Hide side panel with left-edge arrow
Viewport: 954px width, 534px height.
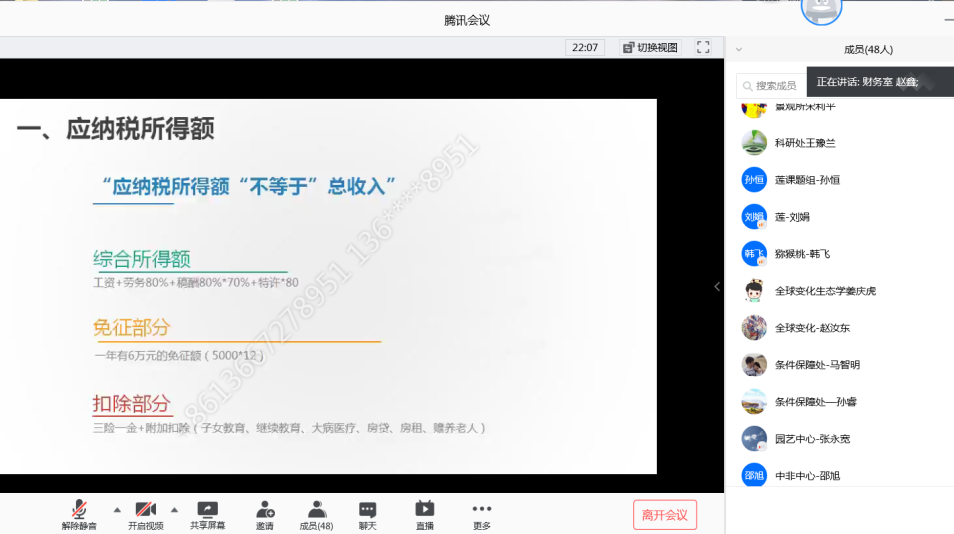pos(716,287)
